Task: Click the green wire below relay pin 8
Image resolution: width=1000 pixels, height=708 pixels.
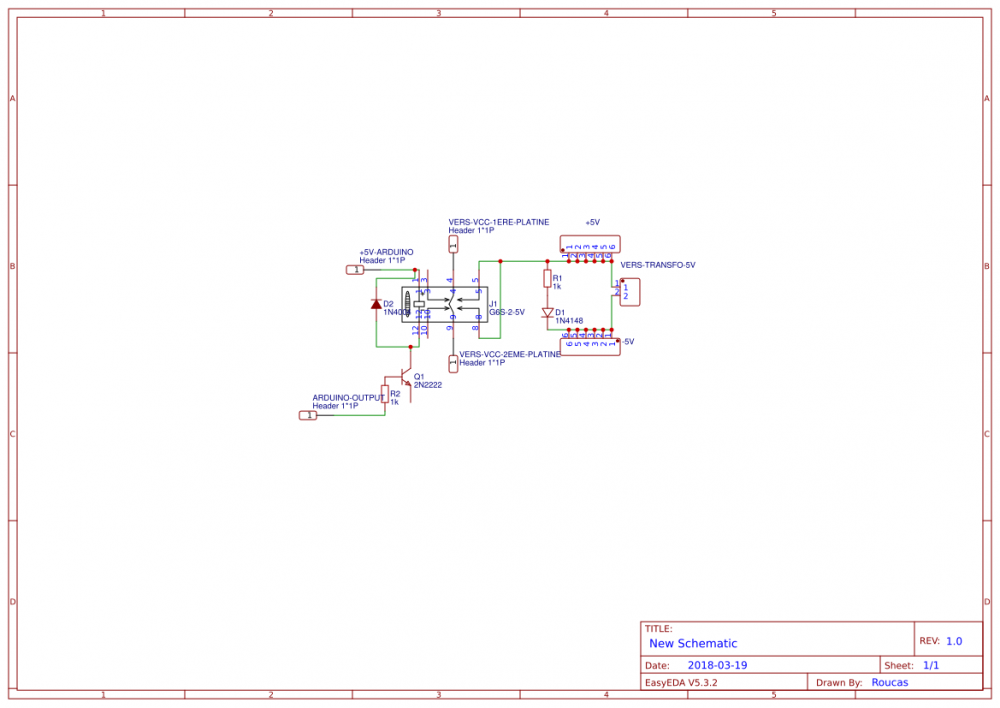Action: click(x=489, y=338)
